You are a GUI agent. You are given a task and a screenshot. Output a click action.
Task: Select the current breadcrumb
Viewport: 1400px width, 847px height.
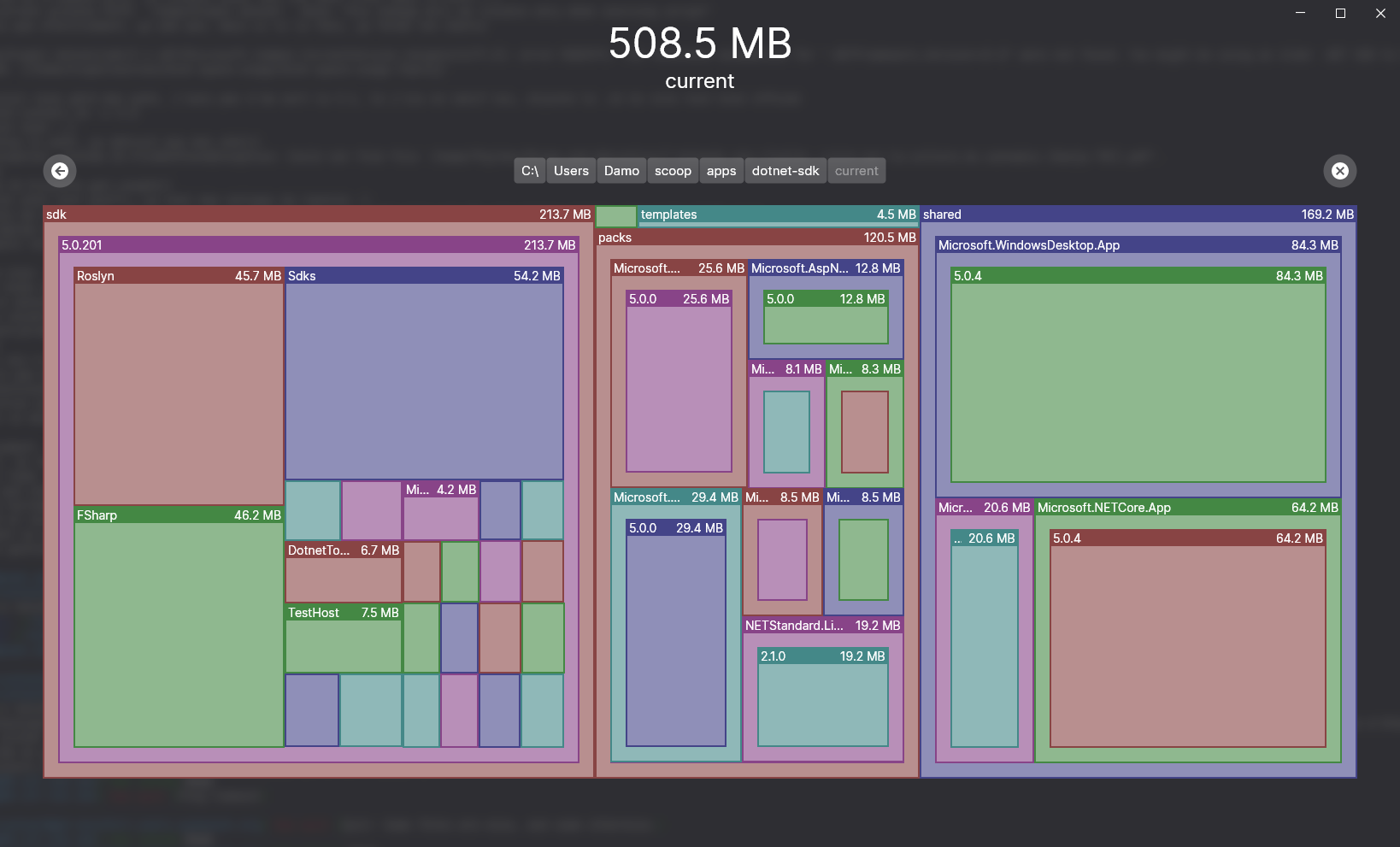856,171
